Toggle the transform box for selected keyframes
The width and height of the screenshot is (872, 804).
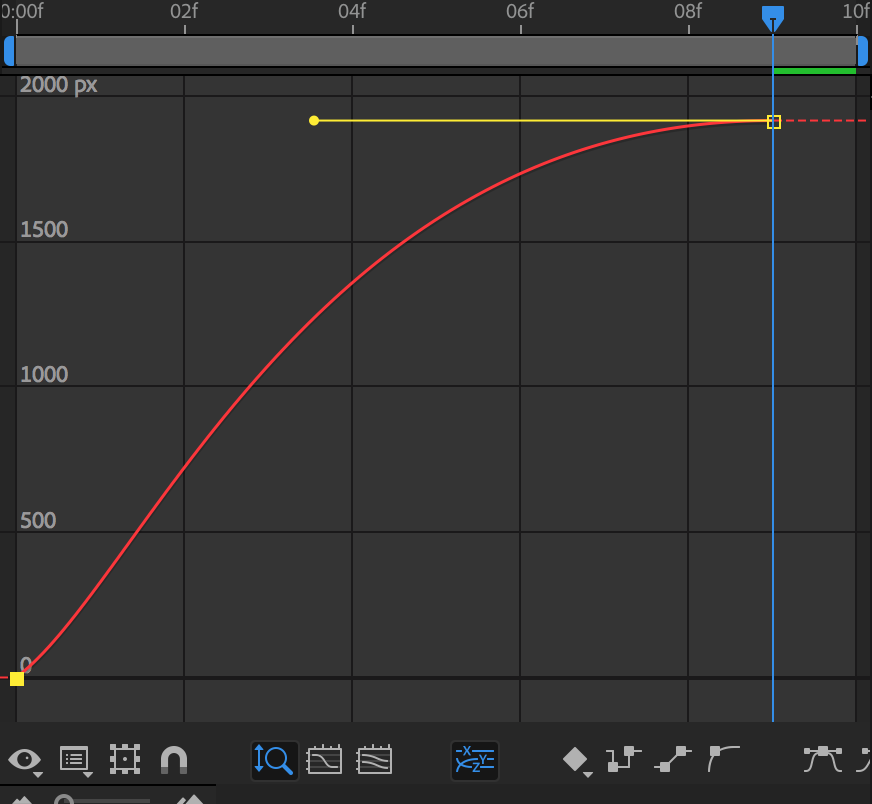(x=125, y=760)
